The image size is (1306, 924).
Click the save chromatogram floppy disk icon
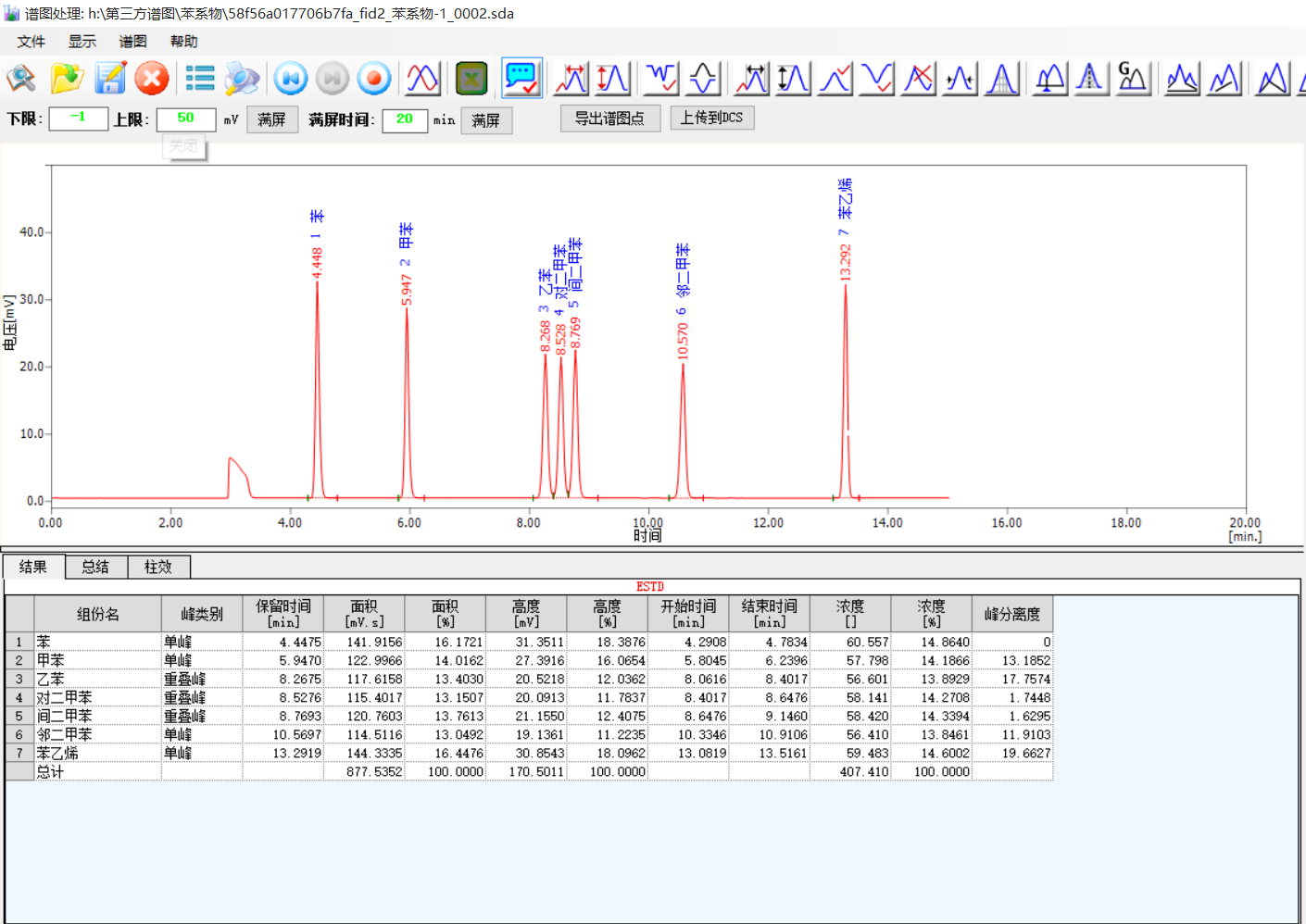[x=110, y=79]
